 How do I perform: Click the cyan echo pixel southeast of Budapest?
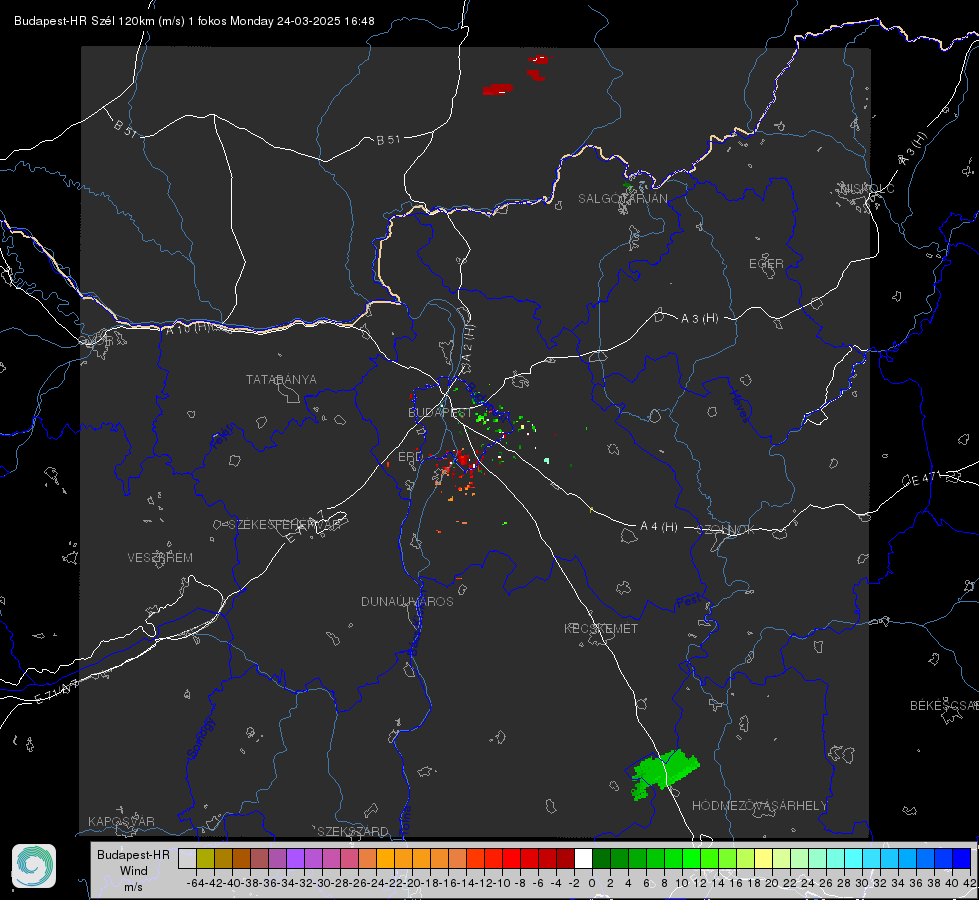(547, 460)
